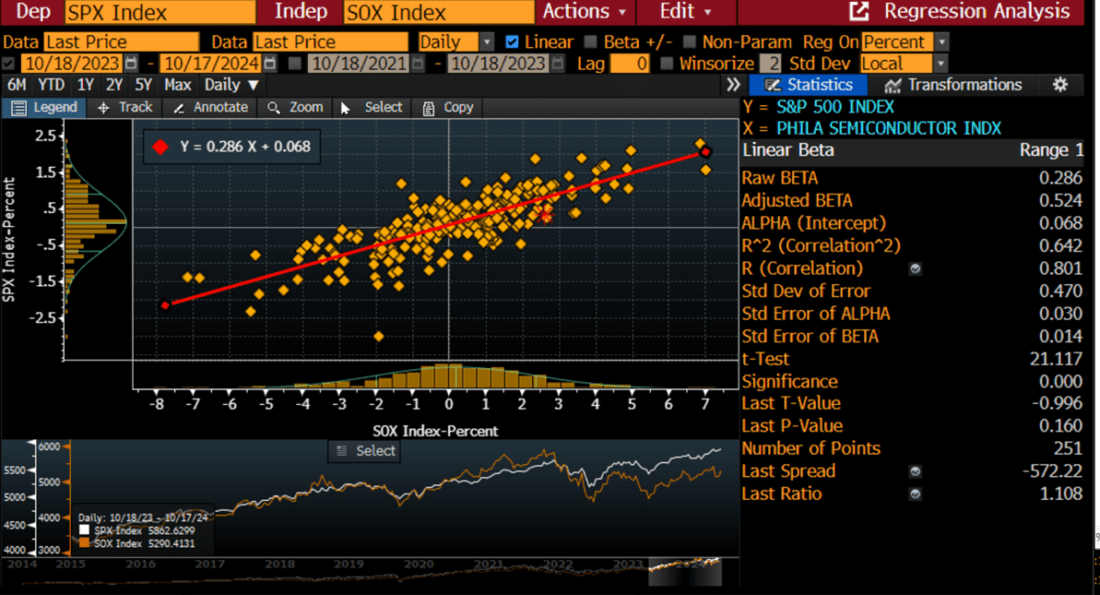Open calendar next to 10/18/2021 date
The width and height of the screenshot is (1100, 595).
(x=418, y=63)
